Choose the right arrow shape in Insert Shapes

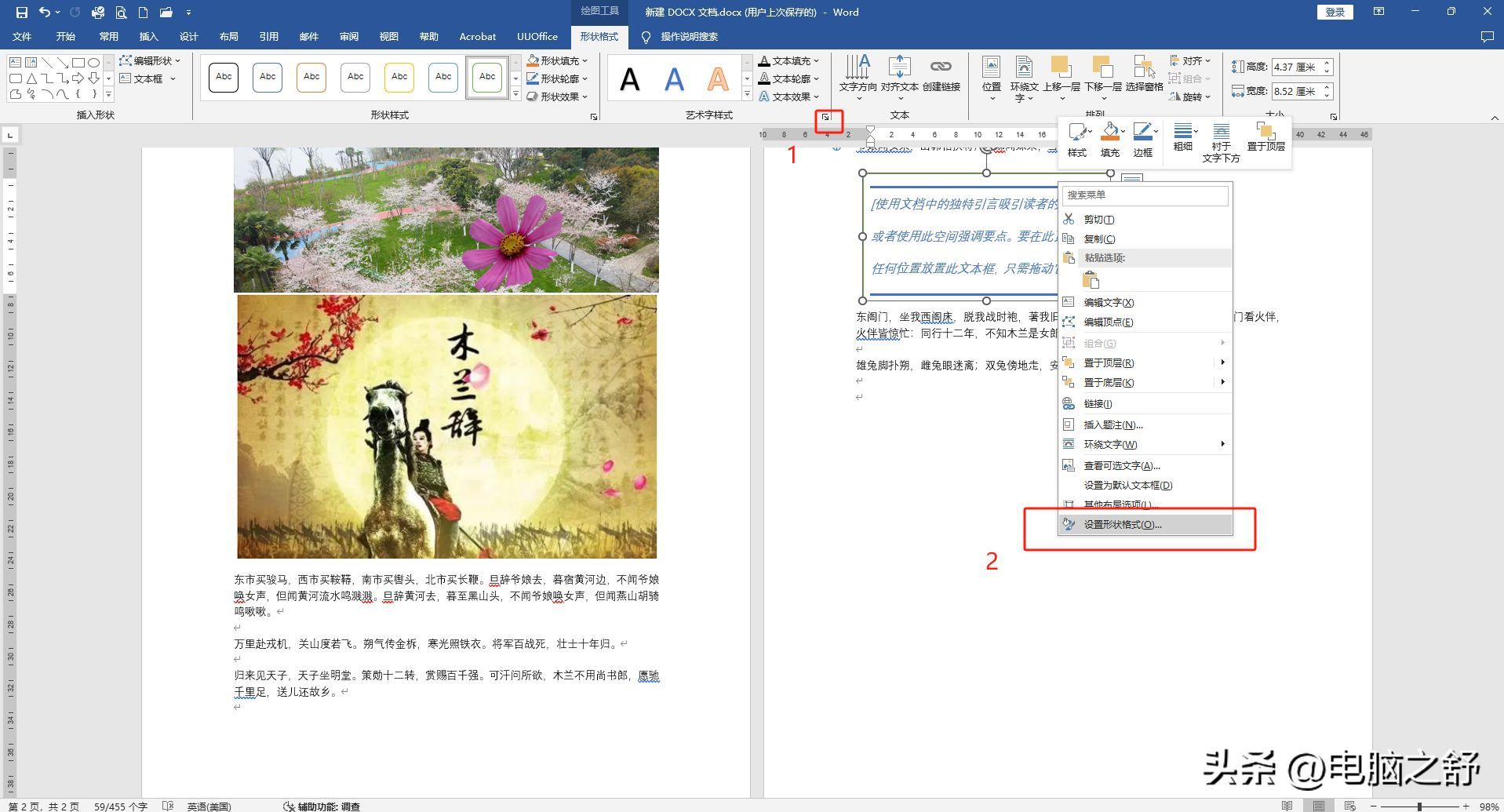click(x=78, y=78)
